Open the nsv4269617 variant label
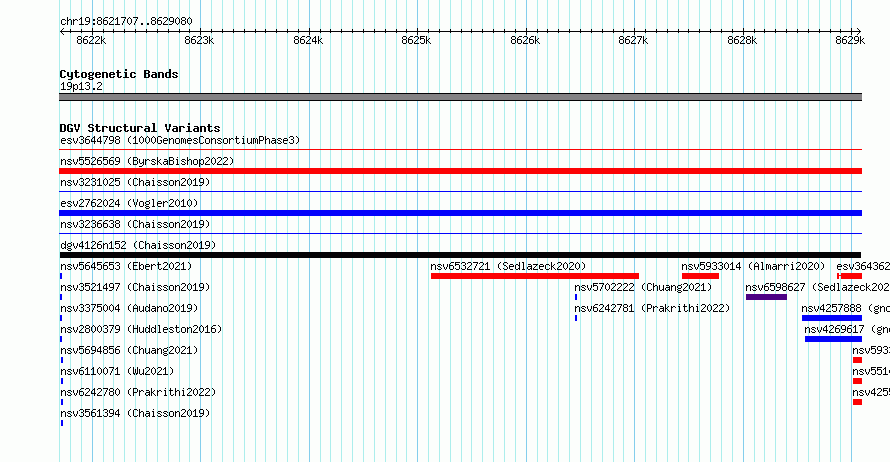The height and width of the screenshot is (462, 890). coord(847,329)
